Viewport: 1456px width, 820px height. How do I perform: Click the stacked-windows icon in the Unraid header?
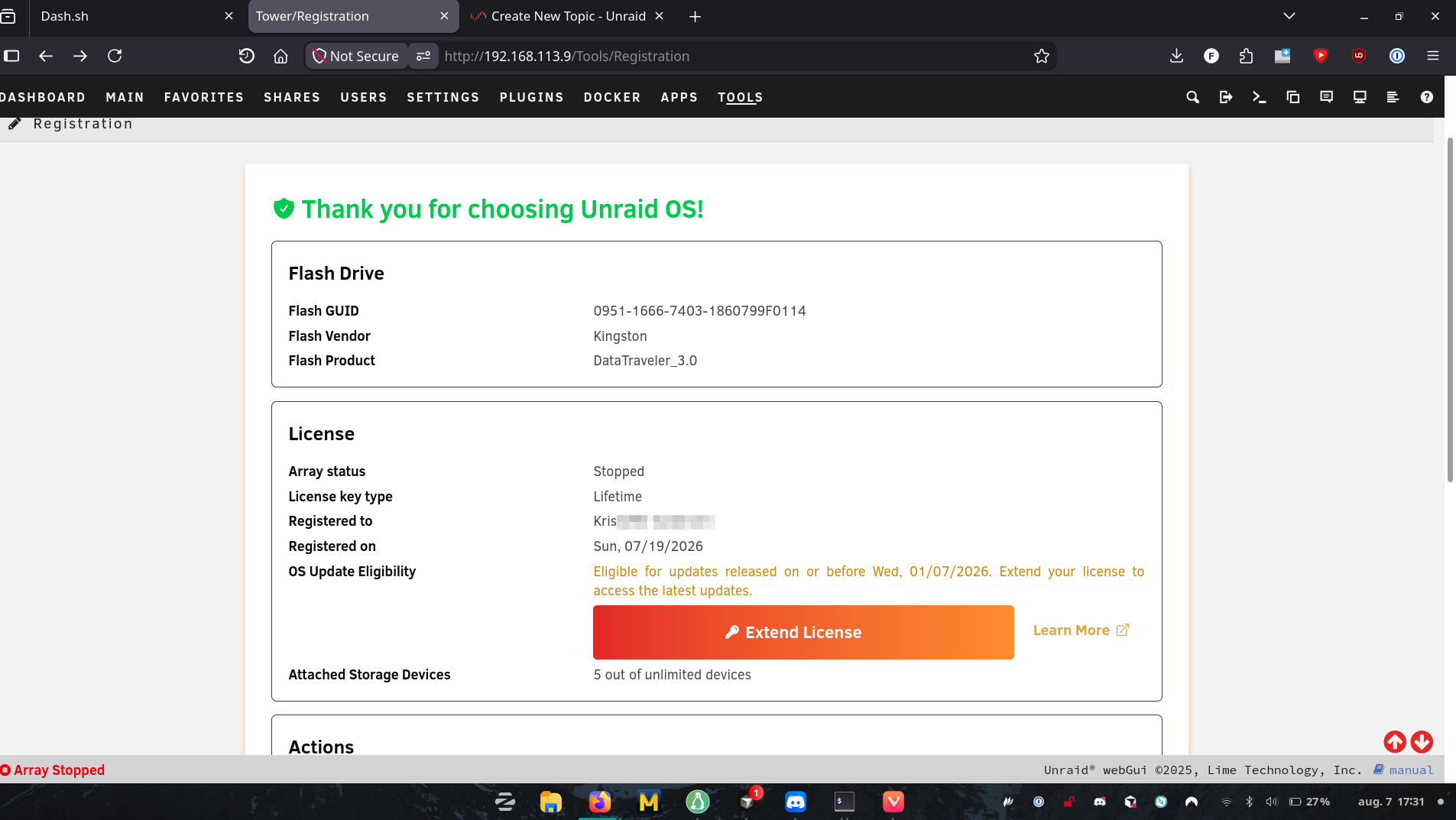1293,97
